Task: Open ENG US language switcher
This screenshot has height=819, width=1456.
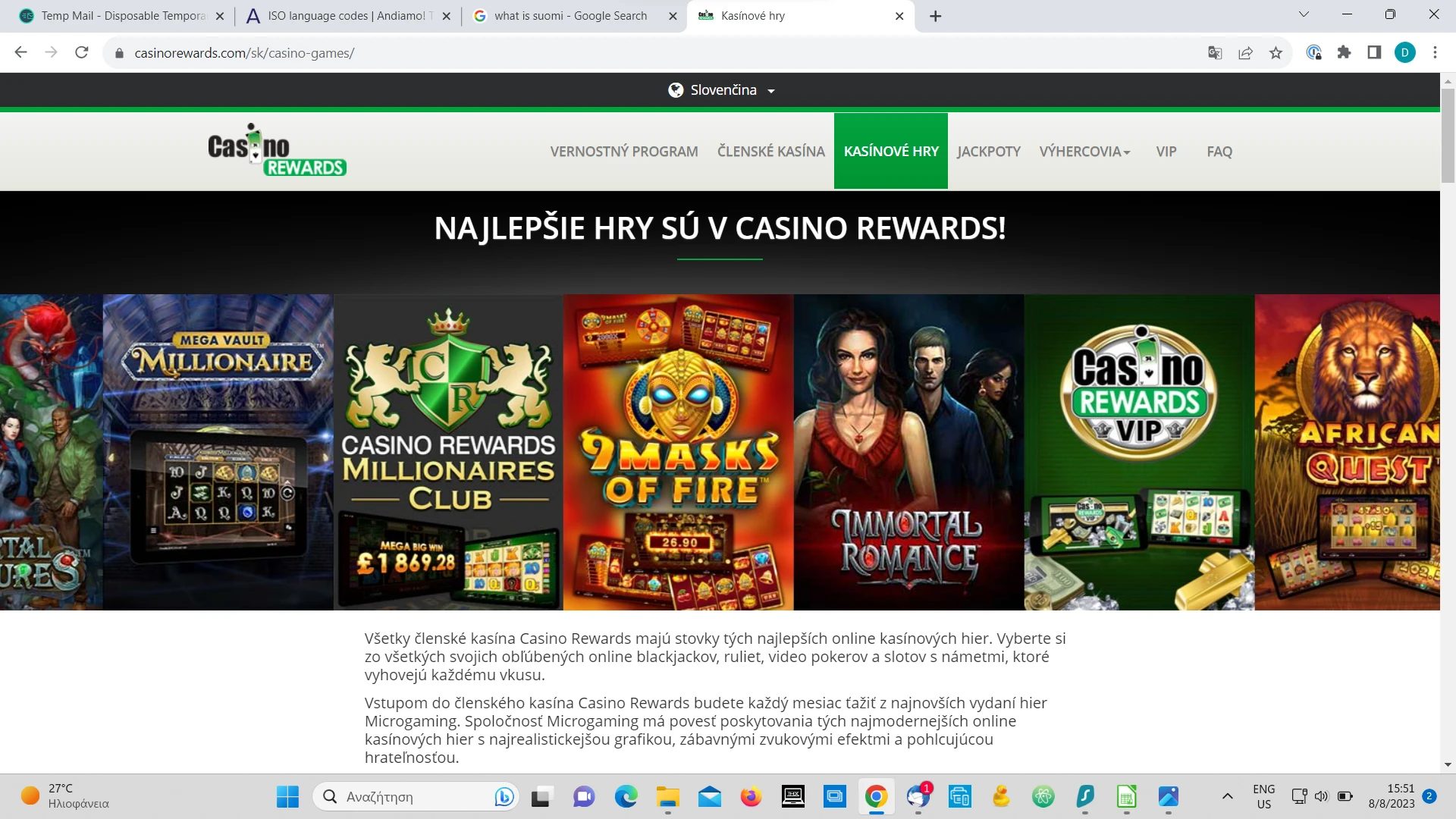Action: coord(1263,796)
